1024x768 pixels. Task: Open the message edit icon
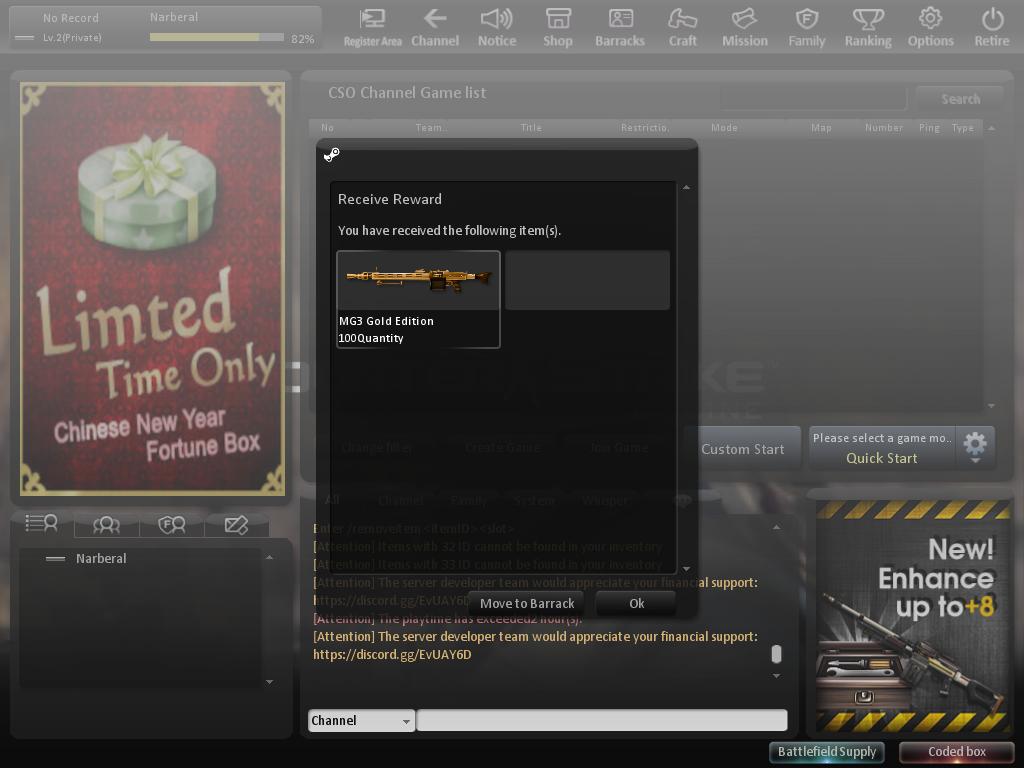pos(236,524)
